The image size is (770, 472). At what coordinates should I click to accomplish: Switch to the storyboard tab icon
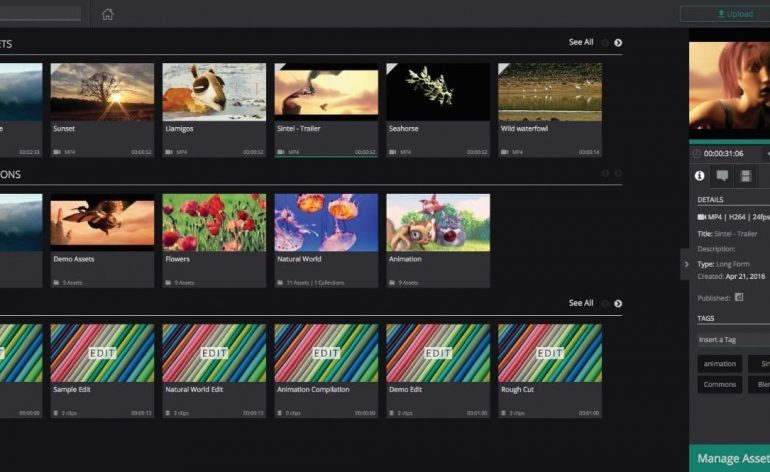coord(746,176)
